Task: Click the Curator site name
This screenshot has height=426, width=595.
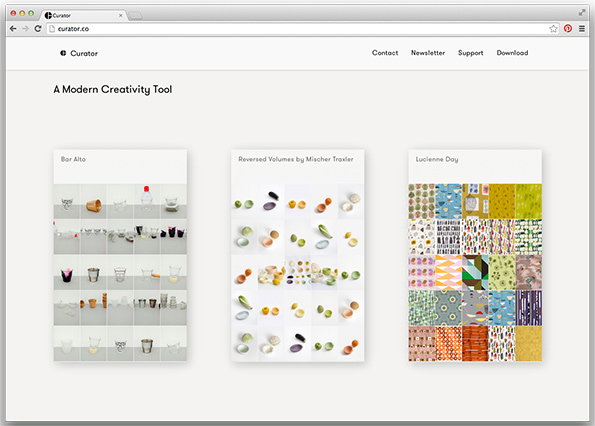Action: click(84, 53)
